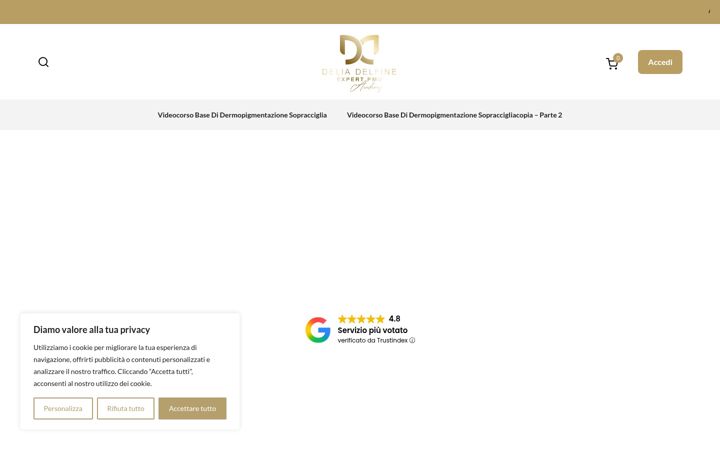
Task: Click 'Diamo valore alla tua privacy' heading
Action: pos(92,330)
